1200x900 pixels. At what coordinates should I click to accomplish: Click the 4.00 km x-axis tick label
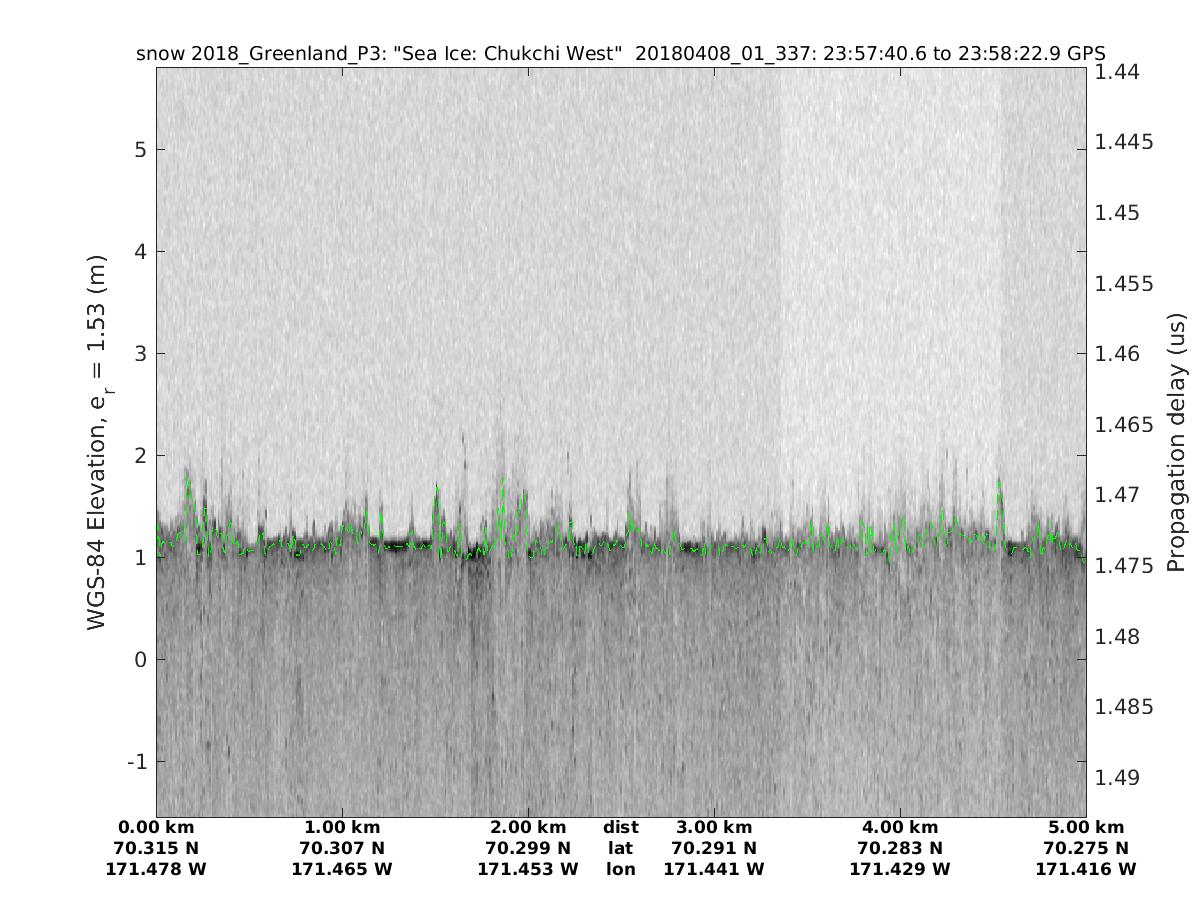click(900, 827)
